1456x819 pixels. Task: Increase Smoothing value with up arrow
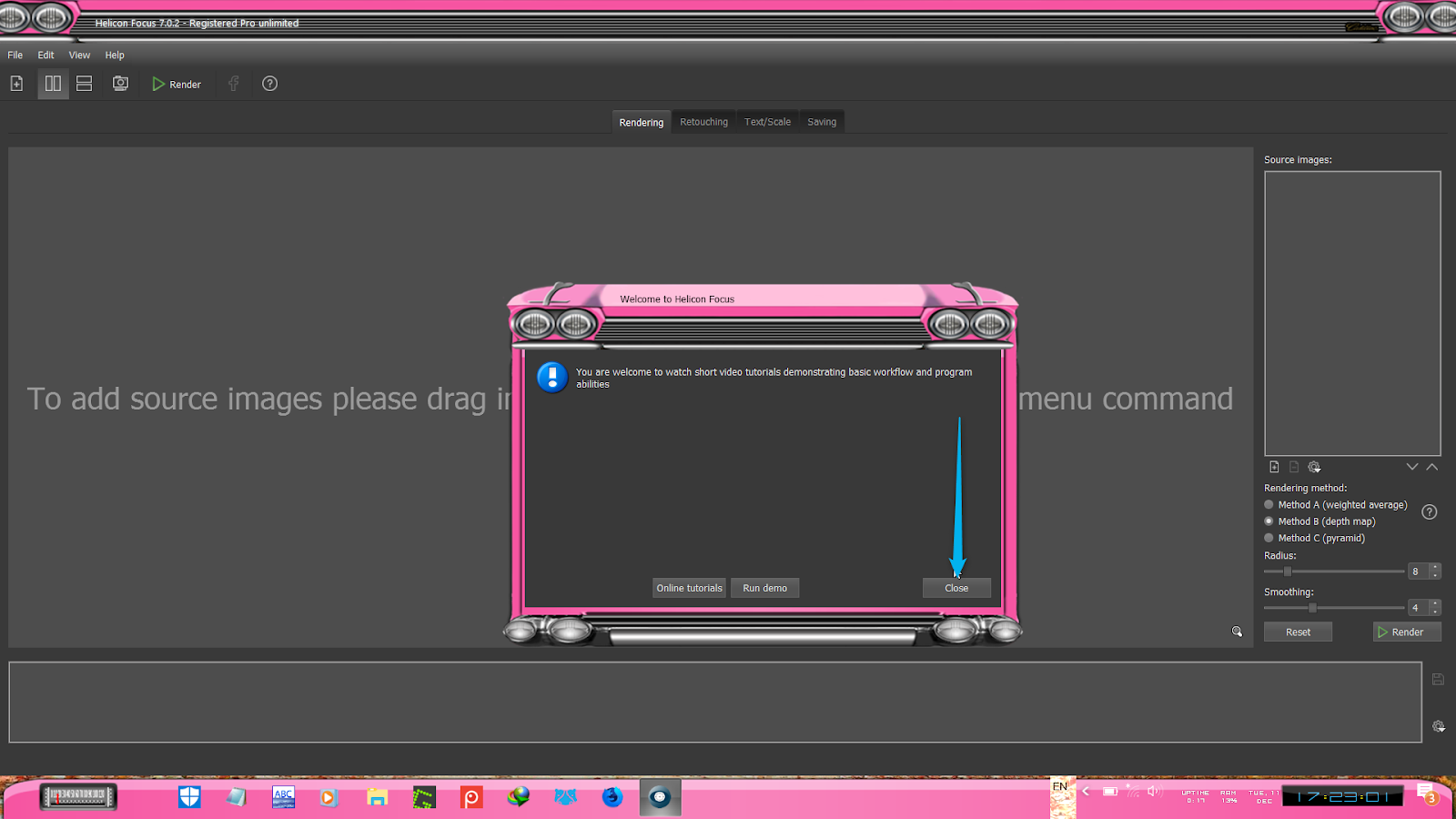[1435, 603]
